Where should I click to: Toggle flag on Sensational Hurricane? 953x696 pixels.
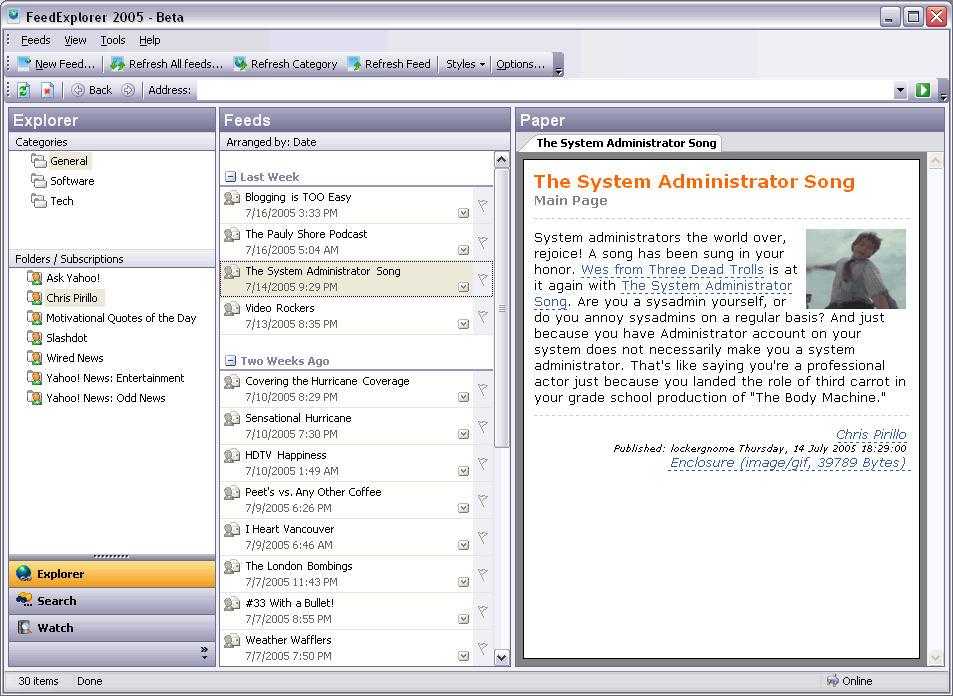point(483,427)
